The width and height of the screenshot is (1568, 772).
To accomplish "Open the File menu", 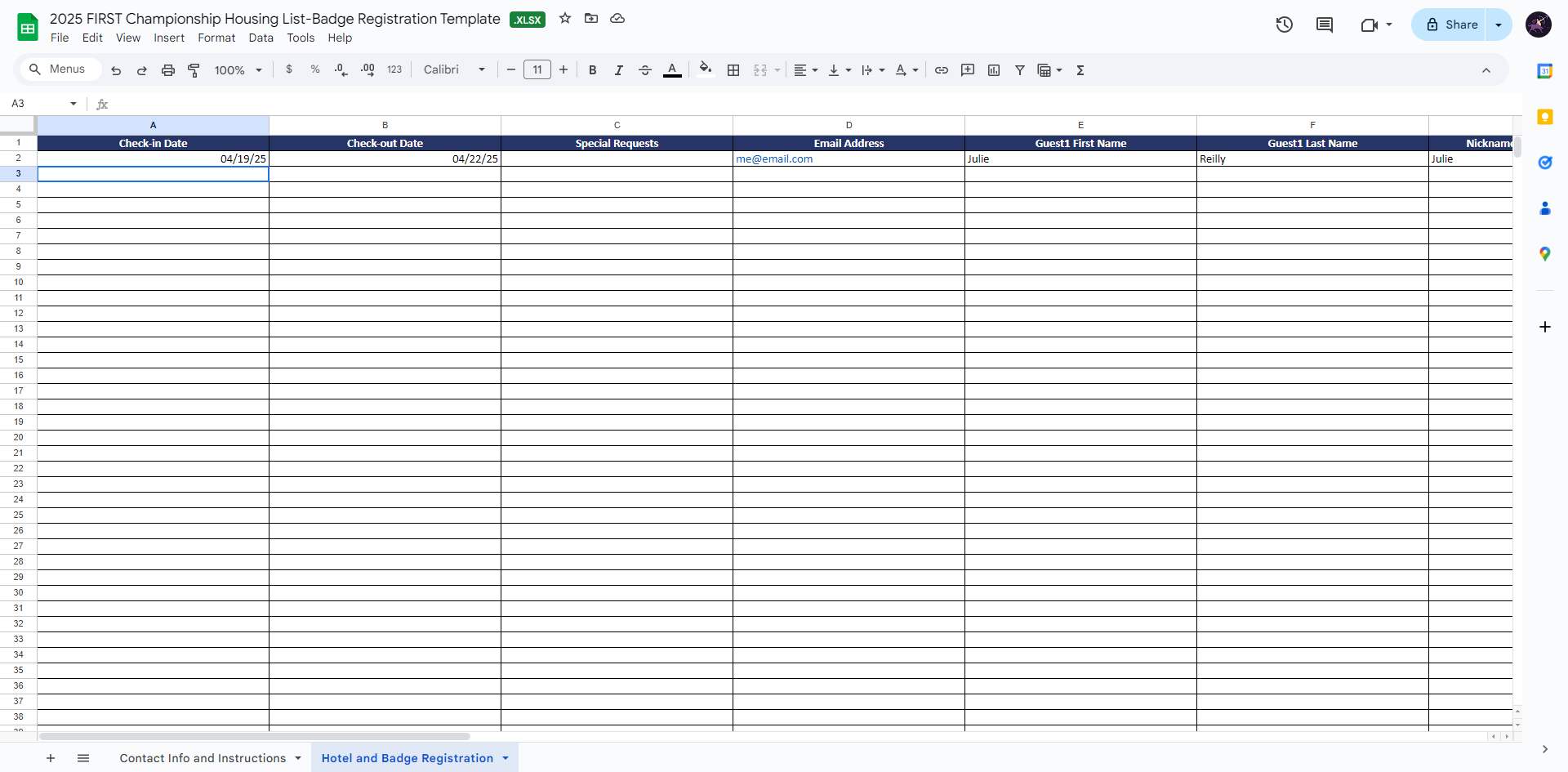I will pyautogui.click(x=60, y=38).
